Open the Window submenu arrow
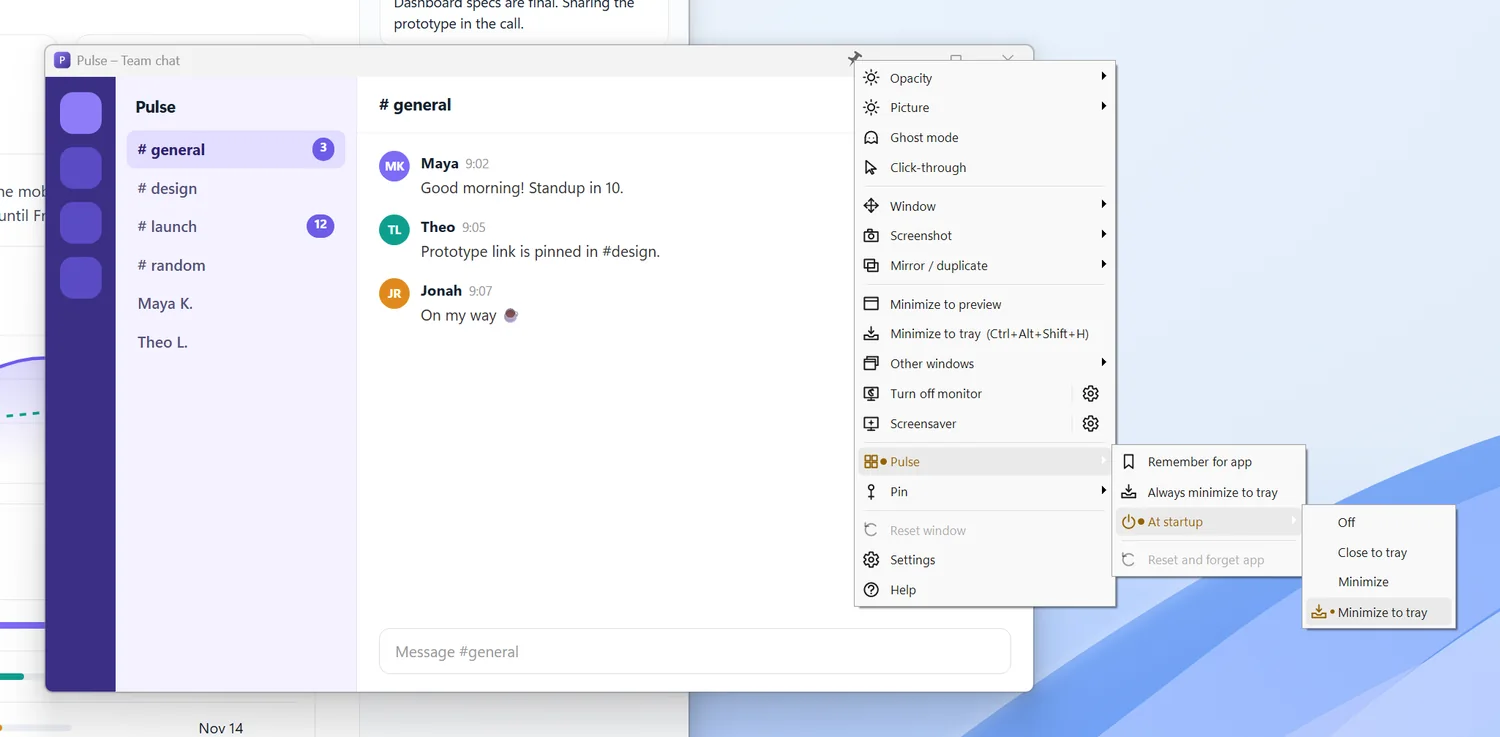The image size is (1500, 737). click(1103, 205)
